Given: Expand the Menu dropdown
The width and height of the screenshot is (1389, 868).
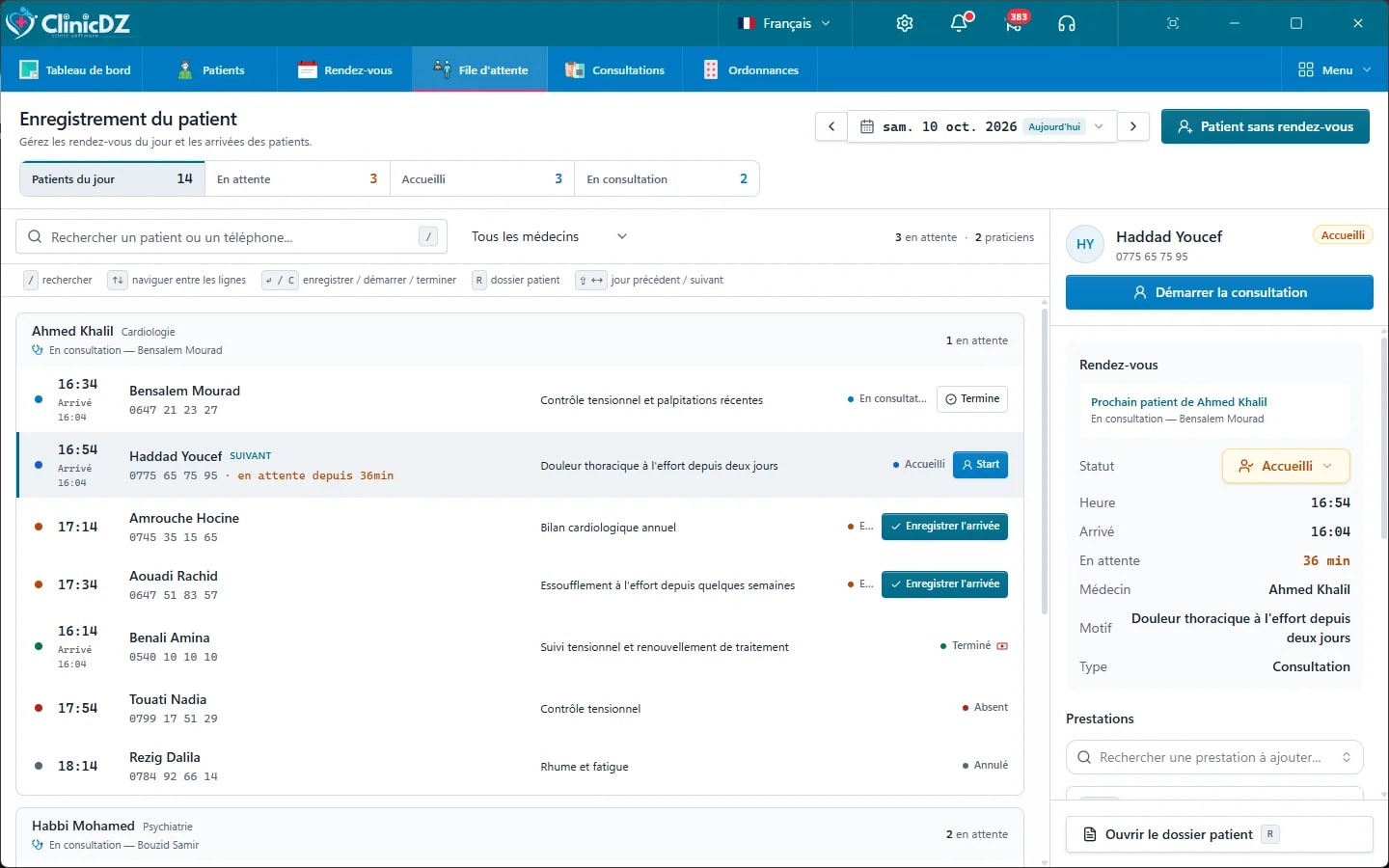Looking at the screenshot, I should point(1335,69).
